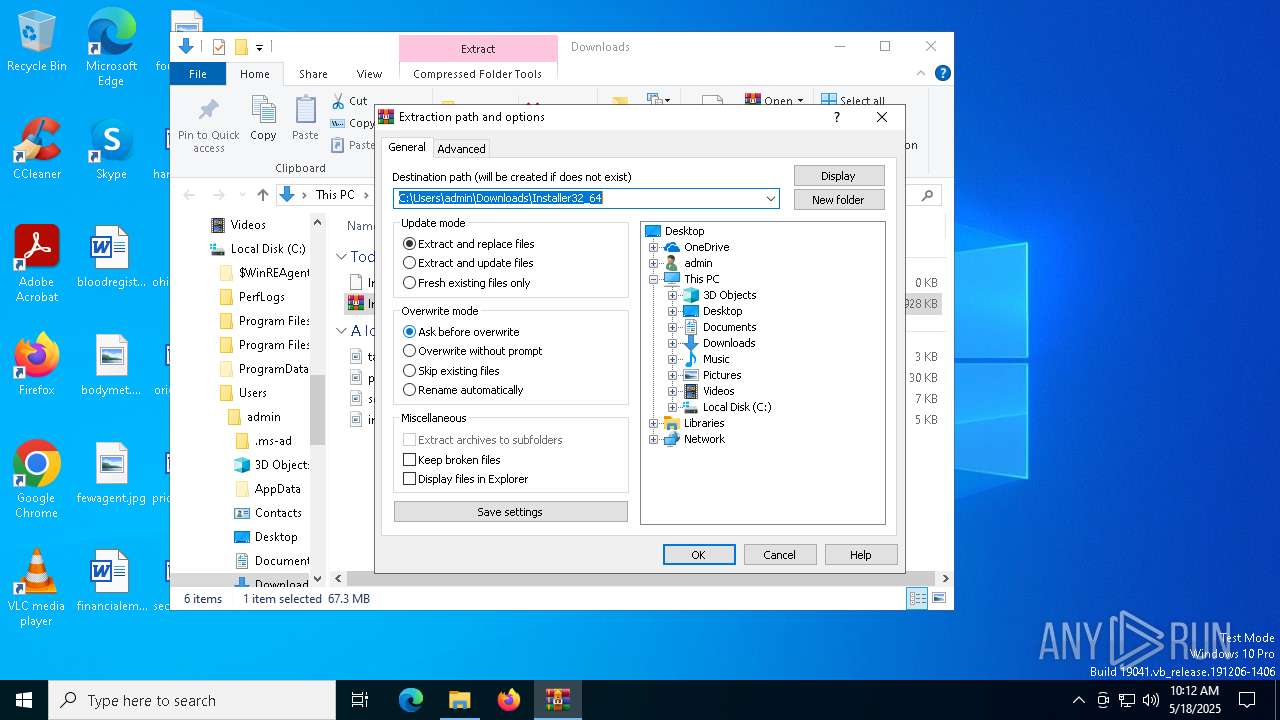Choose Rename automatically option

463,390
